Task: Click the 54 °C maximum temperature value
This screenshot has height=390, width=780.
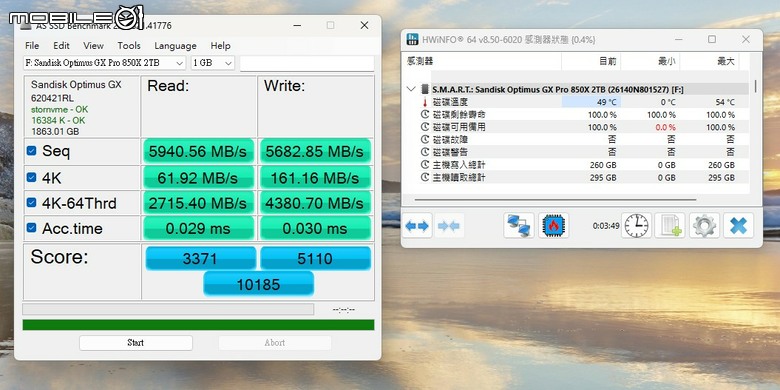Action: pos(725,102)
